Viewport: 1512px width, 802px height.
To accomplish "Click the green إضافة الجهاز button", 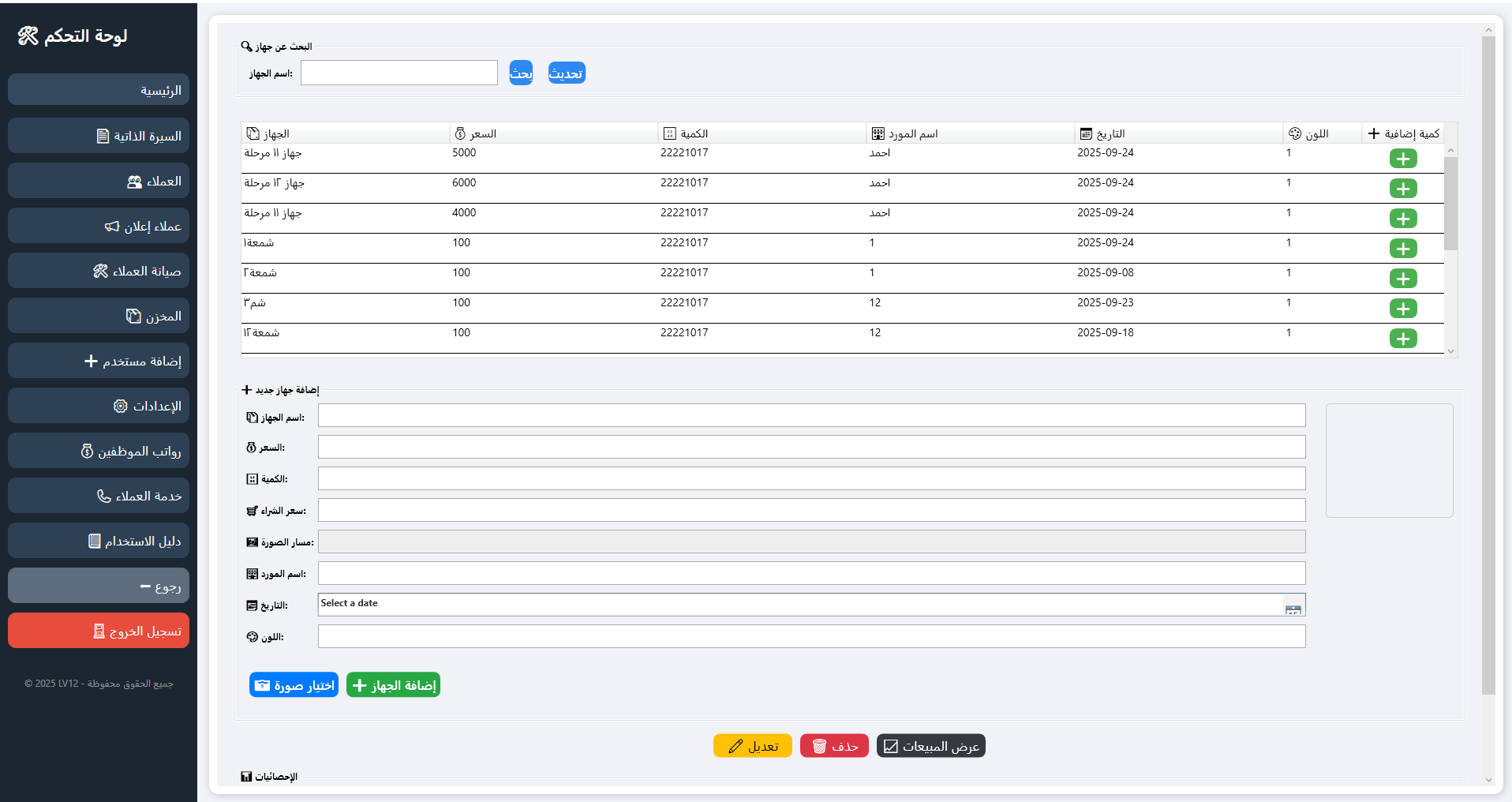I will [x=393, y=685].
